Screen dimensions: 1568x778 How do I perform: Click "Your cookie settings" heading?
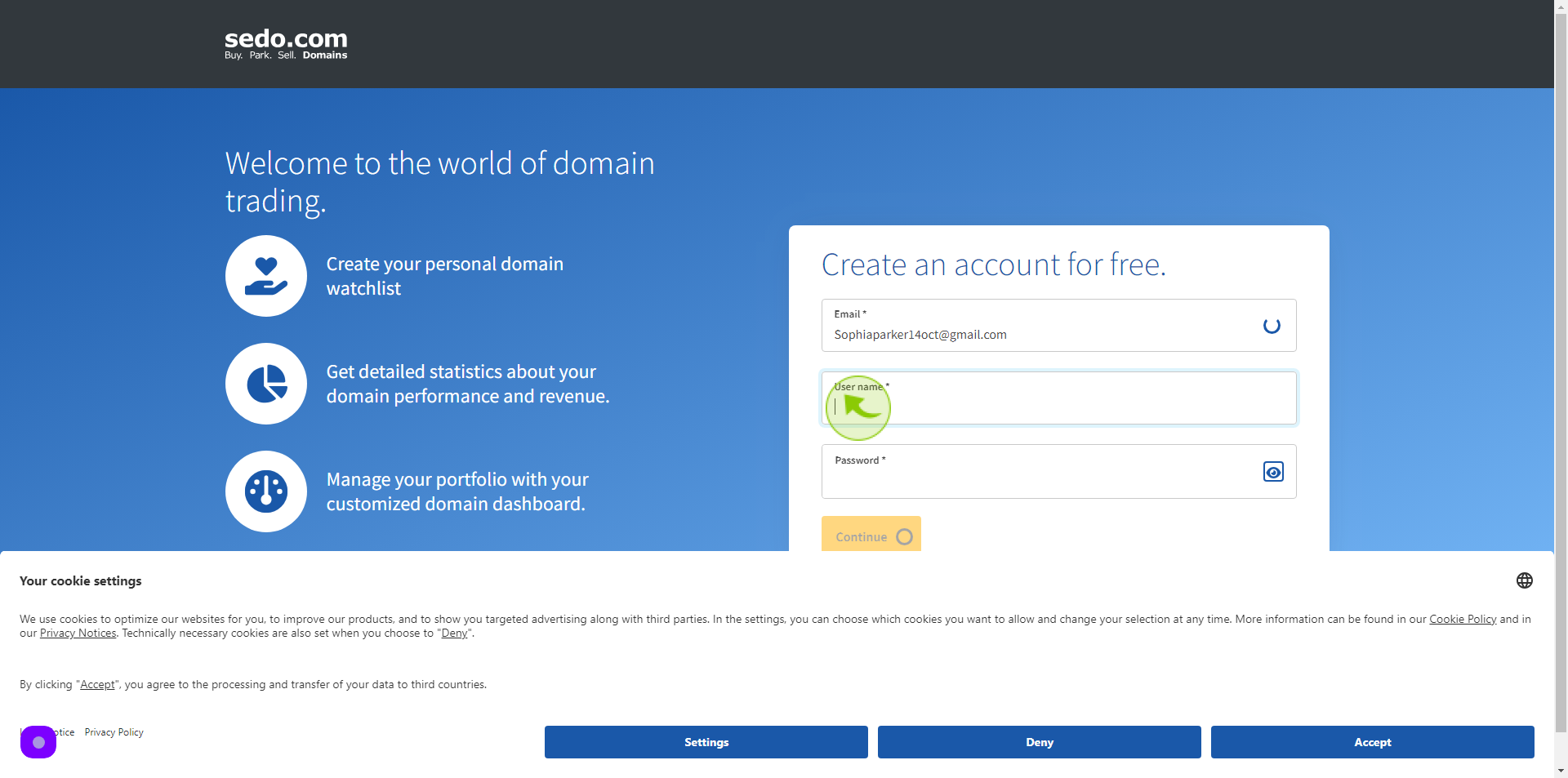(x=81, y=581)
